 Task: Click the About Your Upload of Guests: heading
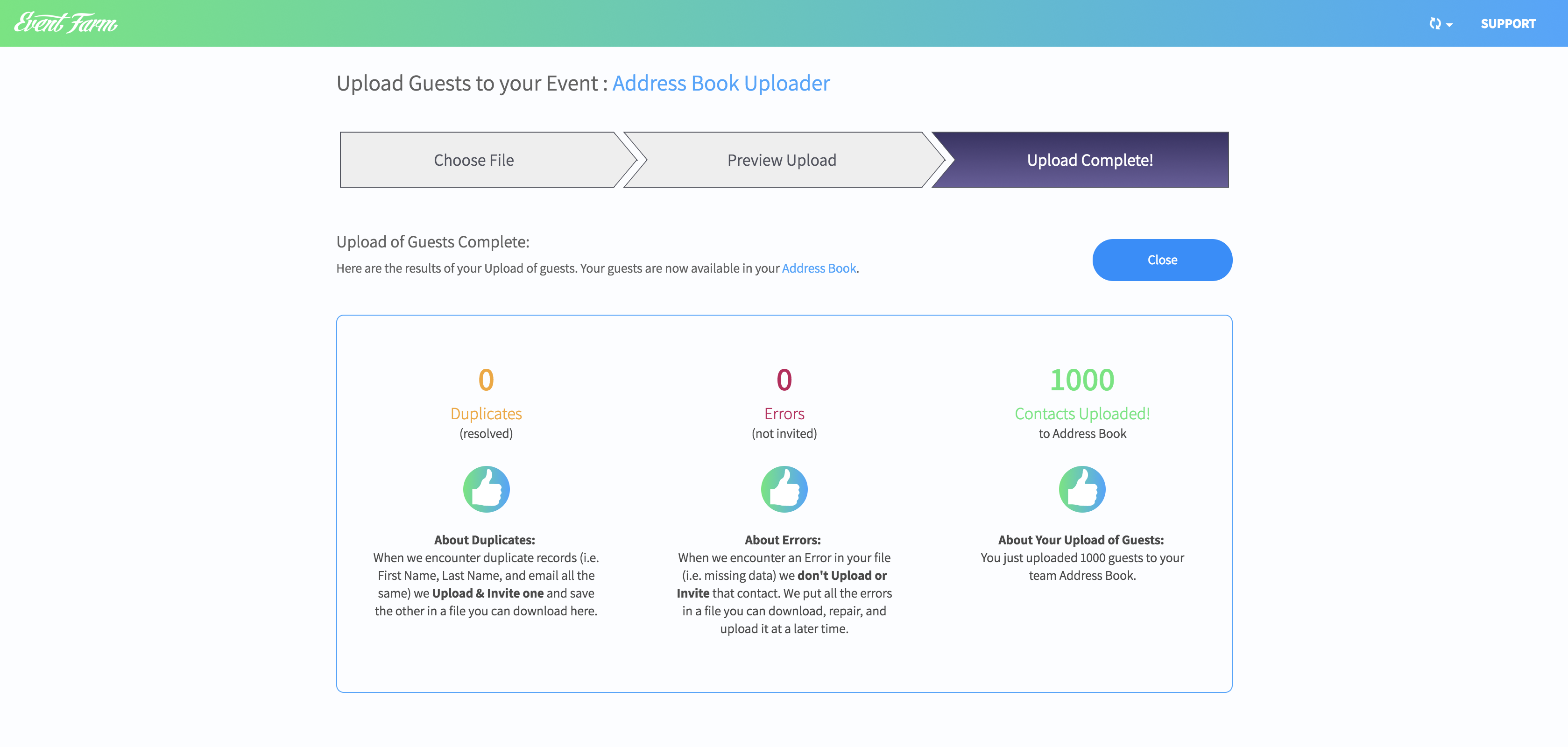[1081, 540]
